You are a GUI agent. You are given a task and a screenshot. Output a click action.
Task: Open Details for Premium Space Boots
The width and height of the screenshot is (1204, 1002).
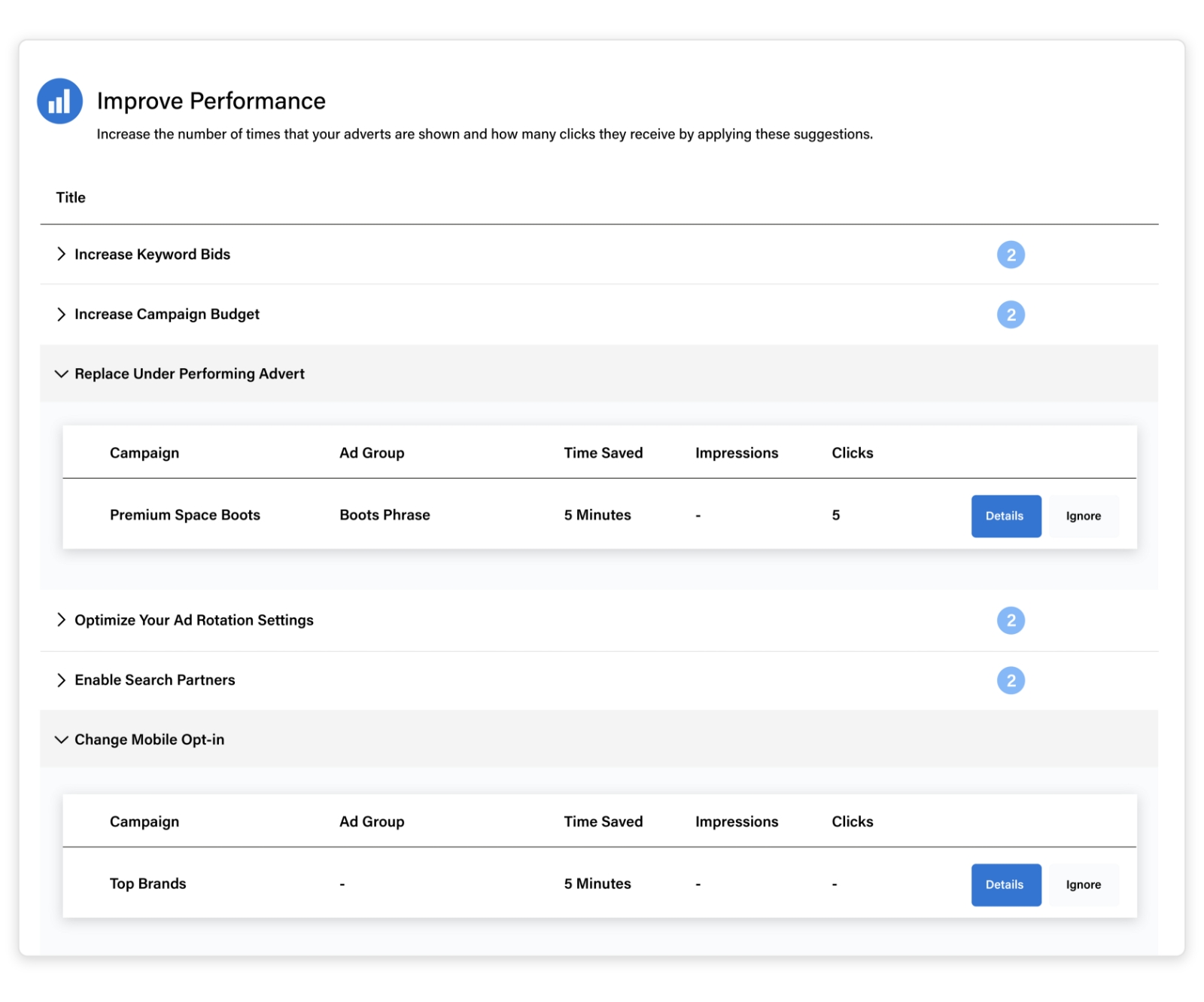coord(1005,516)
